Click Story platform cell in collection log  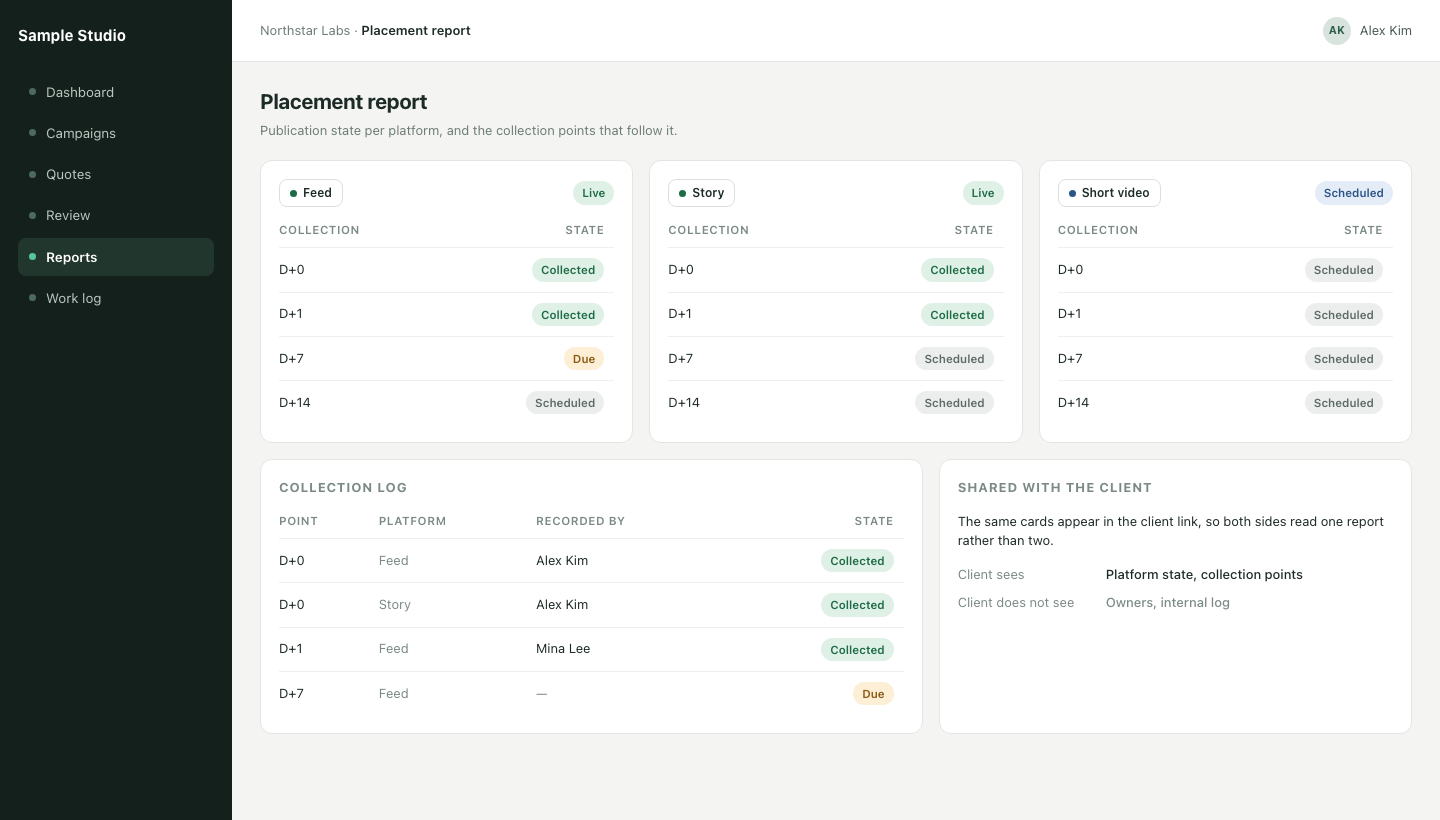tap(395, 605)
